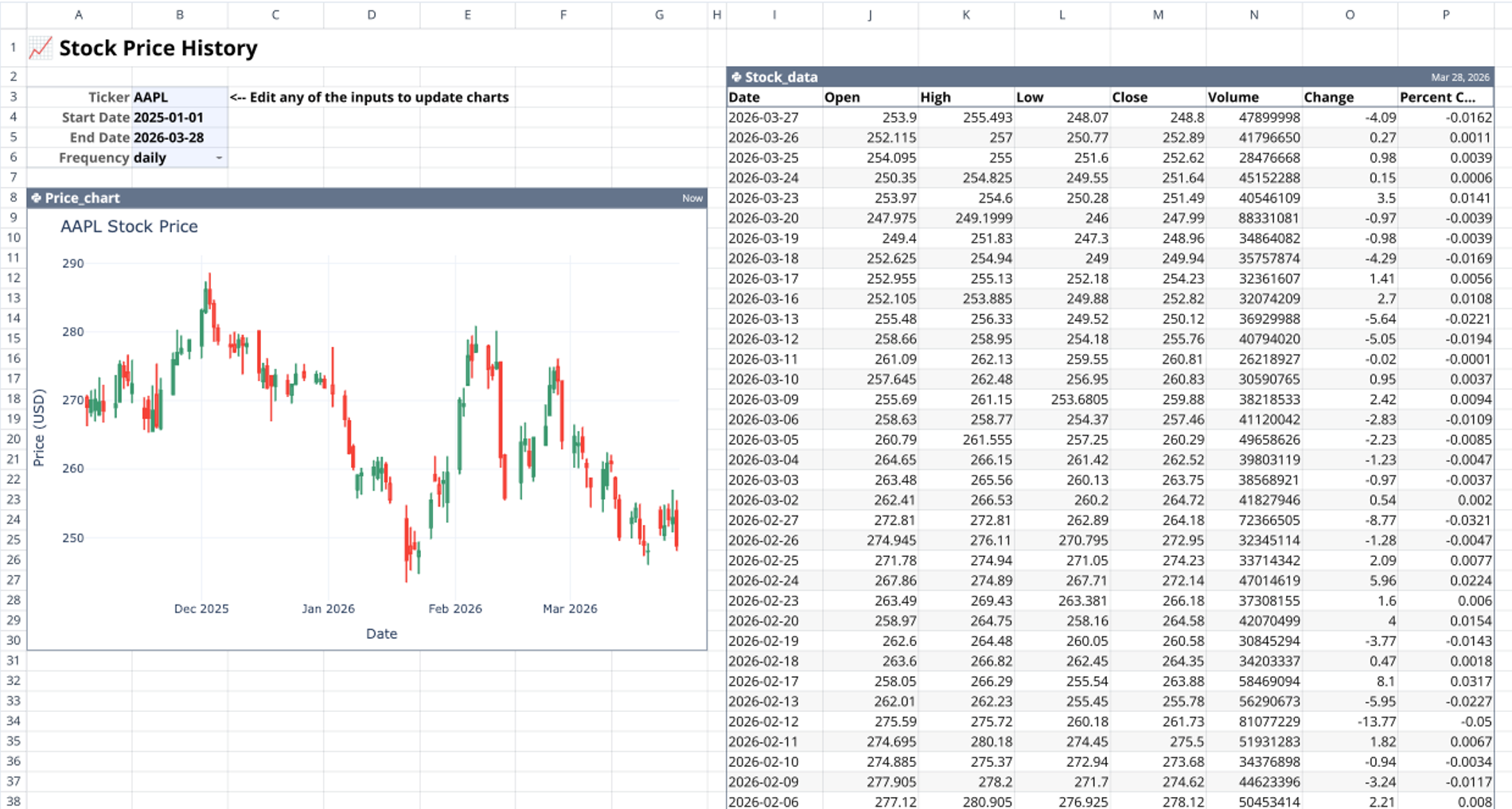Click the Stock Price History title cell
The height and width of the screenshot is (809, 1512).
[x=158, y=48]
